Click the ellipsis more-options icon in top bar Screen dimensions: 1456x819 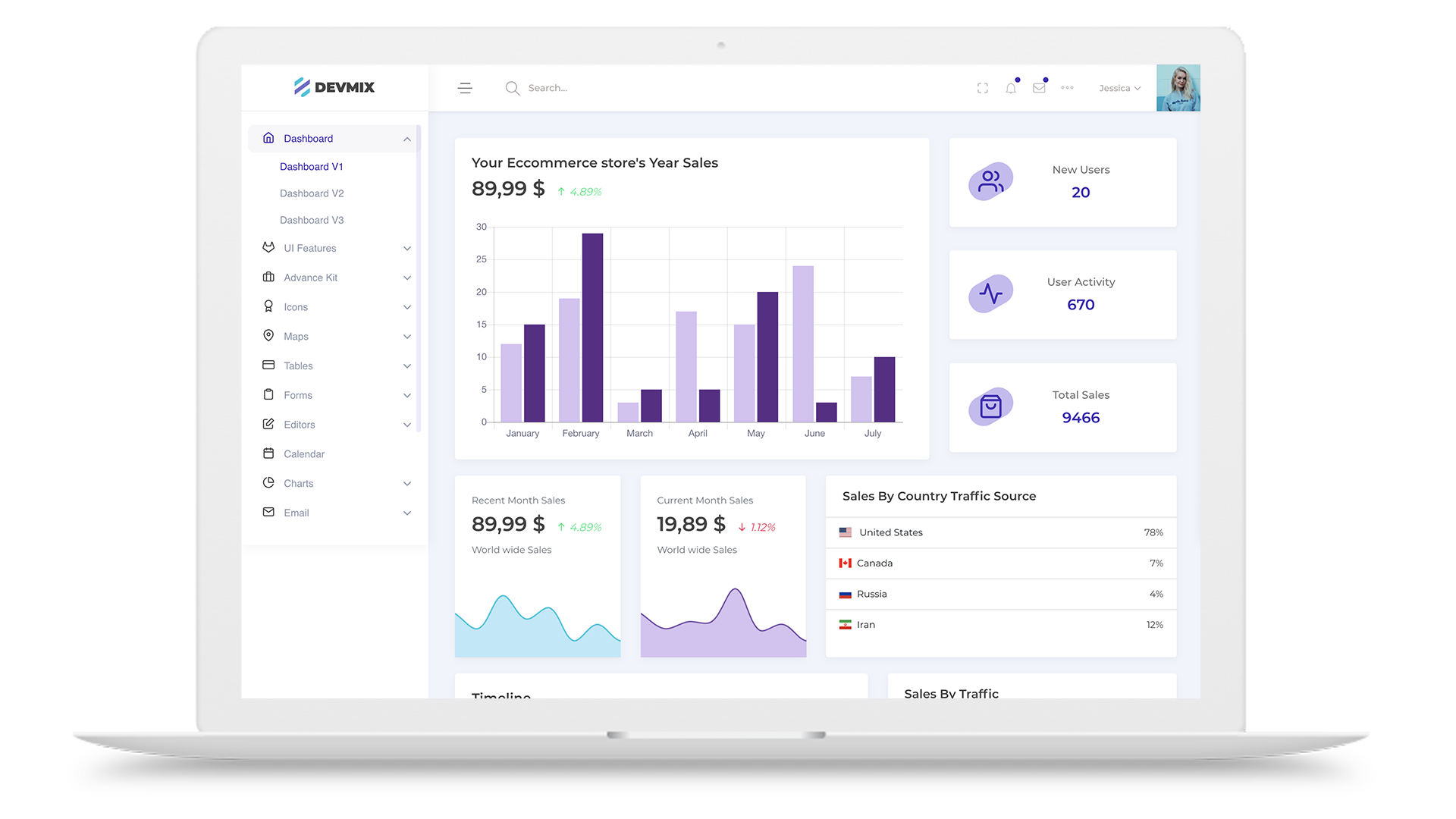point(1067,88)
